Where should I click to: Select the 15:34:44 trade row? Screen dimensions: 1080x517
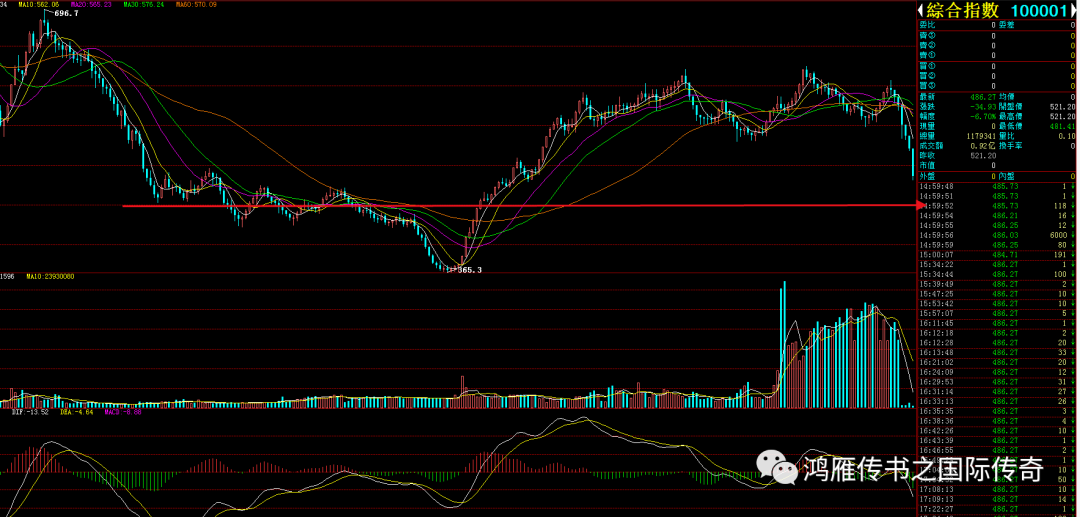(997, 274)
